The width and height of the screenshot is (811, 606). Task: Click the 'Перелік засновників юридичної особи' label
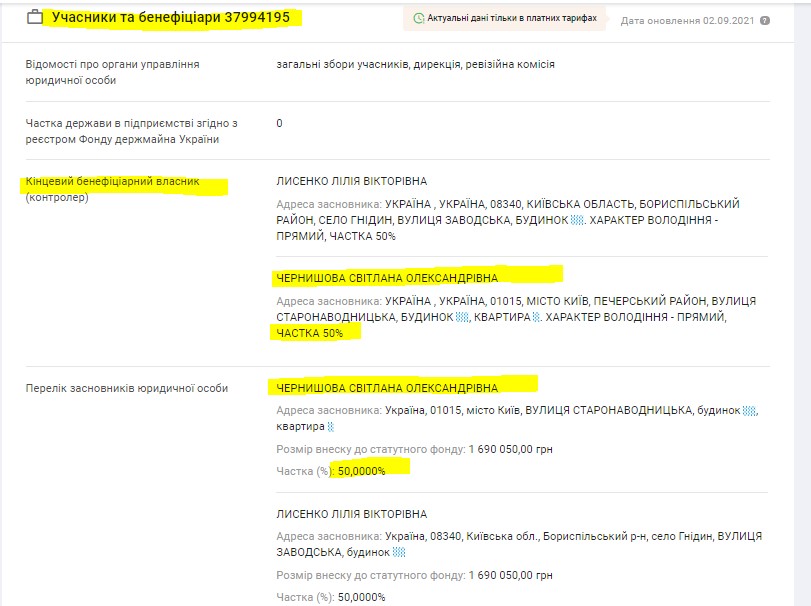tap(126, 388)
